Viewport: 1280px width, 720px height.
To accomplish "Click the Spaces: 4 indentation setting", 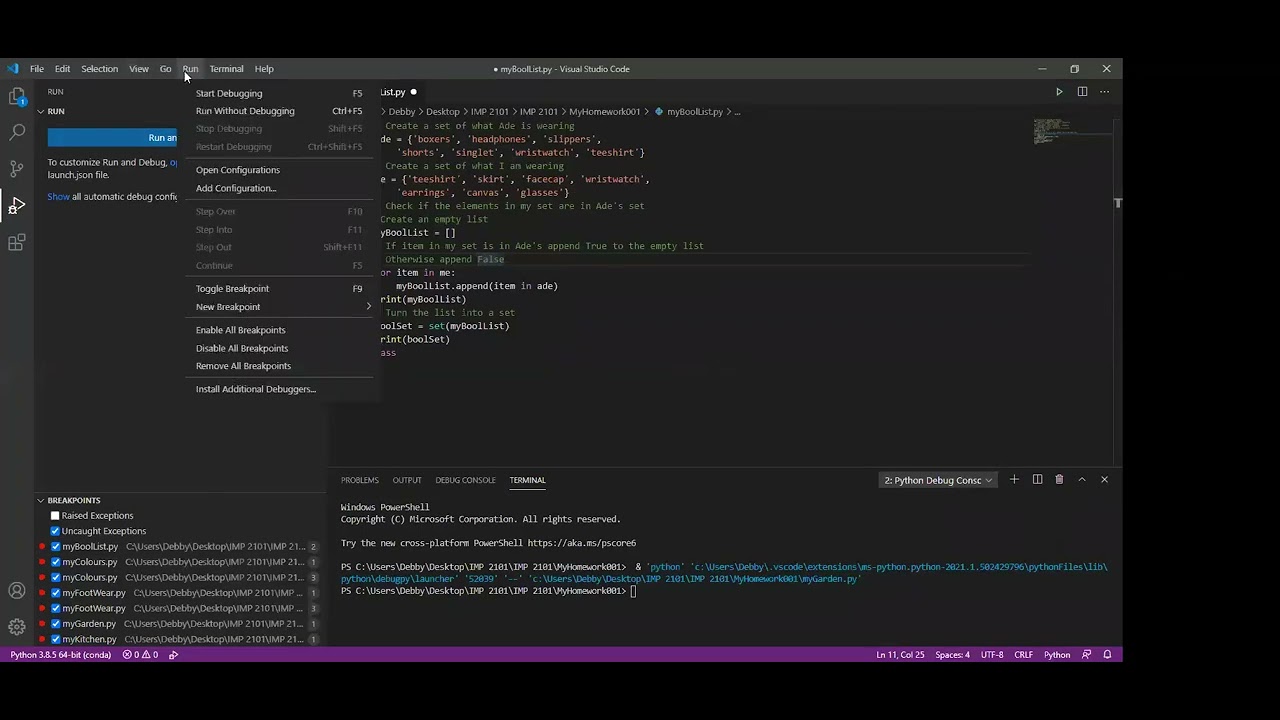I will (952, 655).
